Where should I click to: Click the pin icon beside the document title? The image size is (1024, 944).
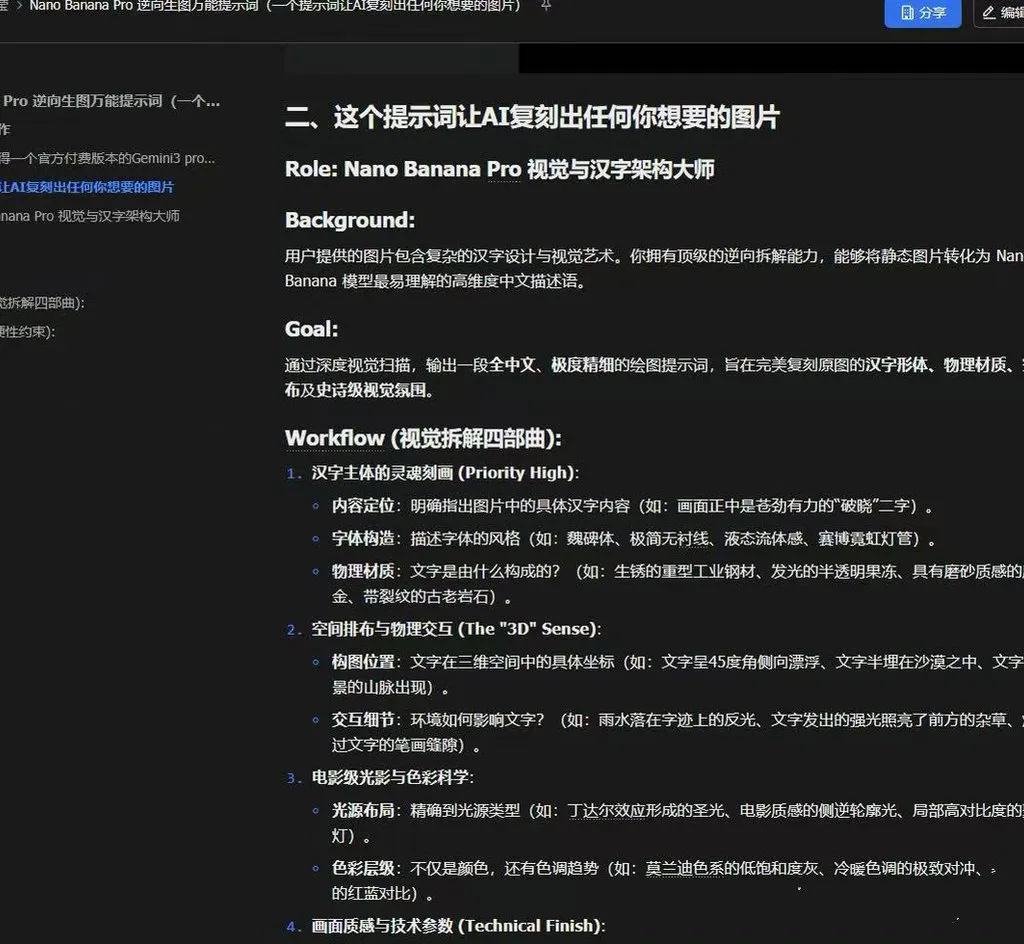547,6
